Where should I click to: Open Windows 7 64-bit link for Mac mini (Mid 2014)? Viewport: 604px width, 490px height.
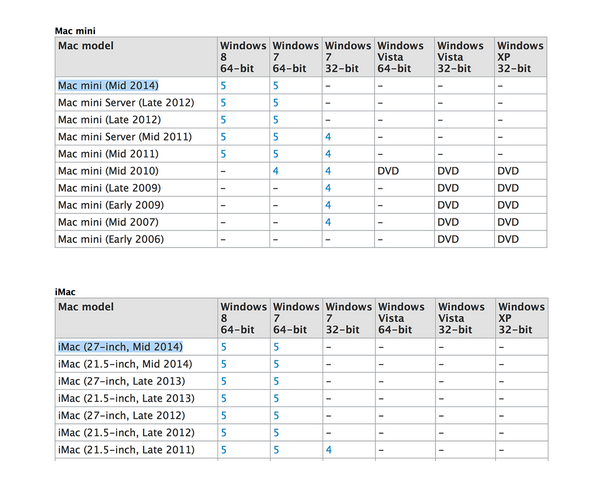tap(275, 86)
